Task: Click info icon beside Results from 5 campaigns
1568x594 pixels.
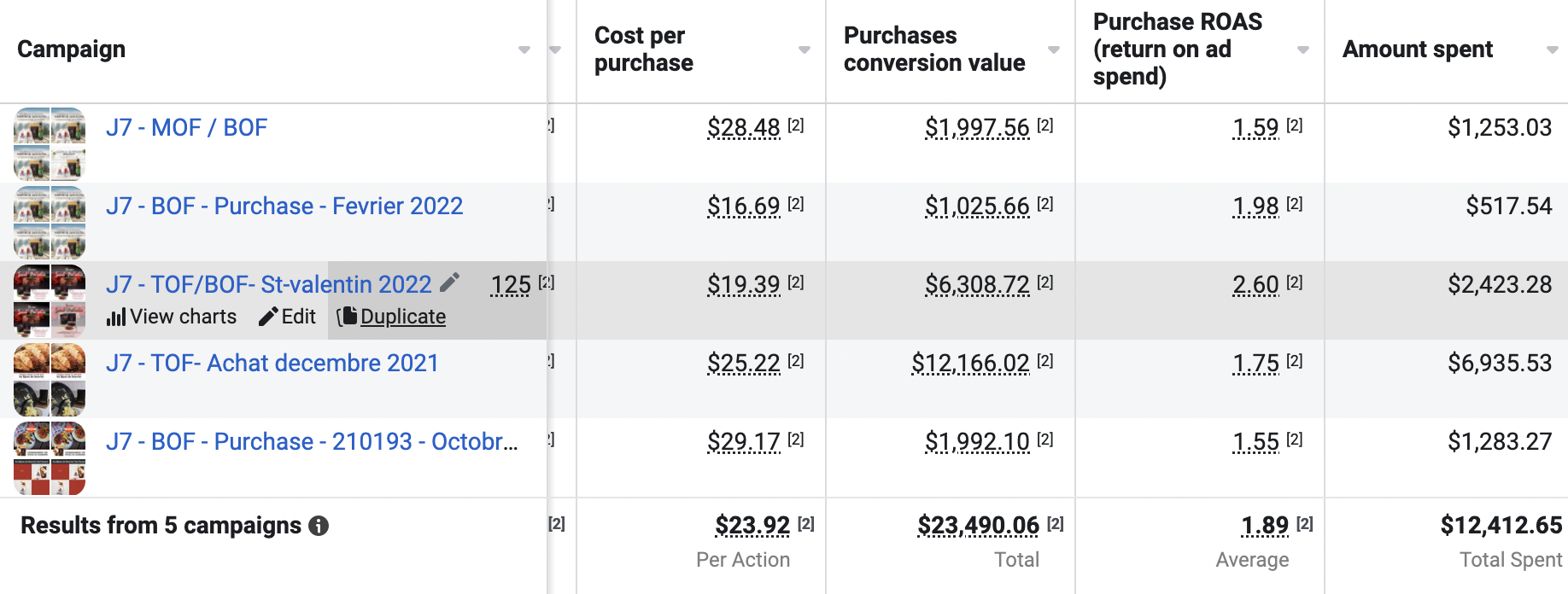Action: pos(319,526)
